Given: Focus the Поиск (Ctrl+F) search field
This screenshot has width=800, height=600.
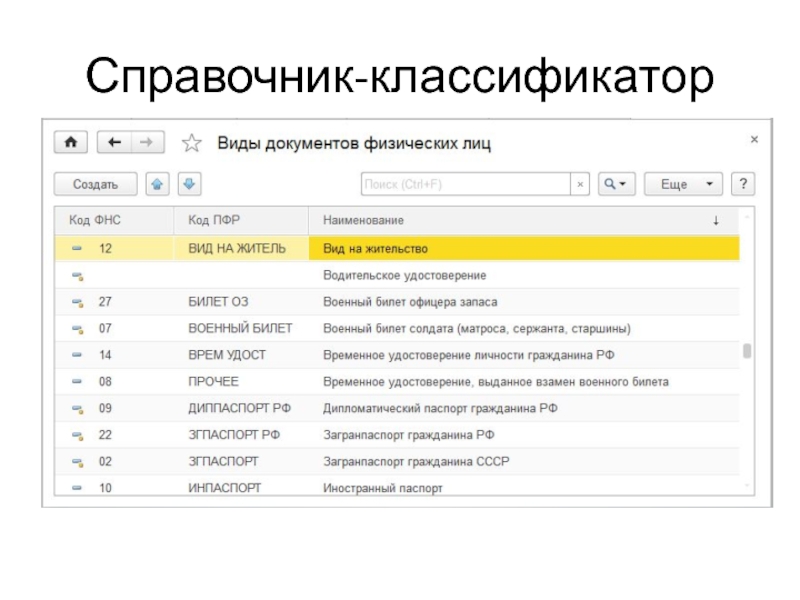Looking at the screenshot, I should (x=464, y=185).
